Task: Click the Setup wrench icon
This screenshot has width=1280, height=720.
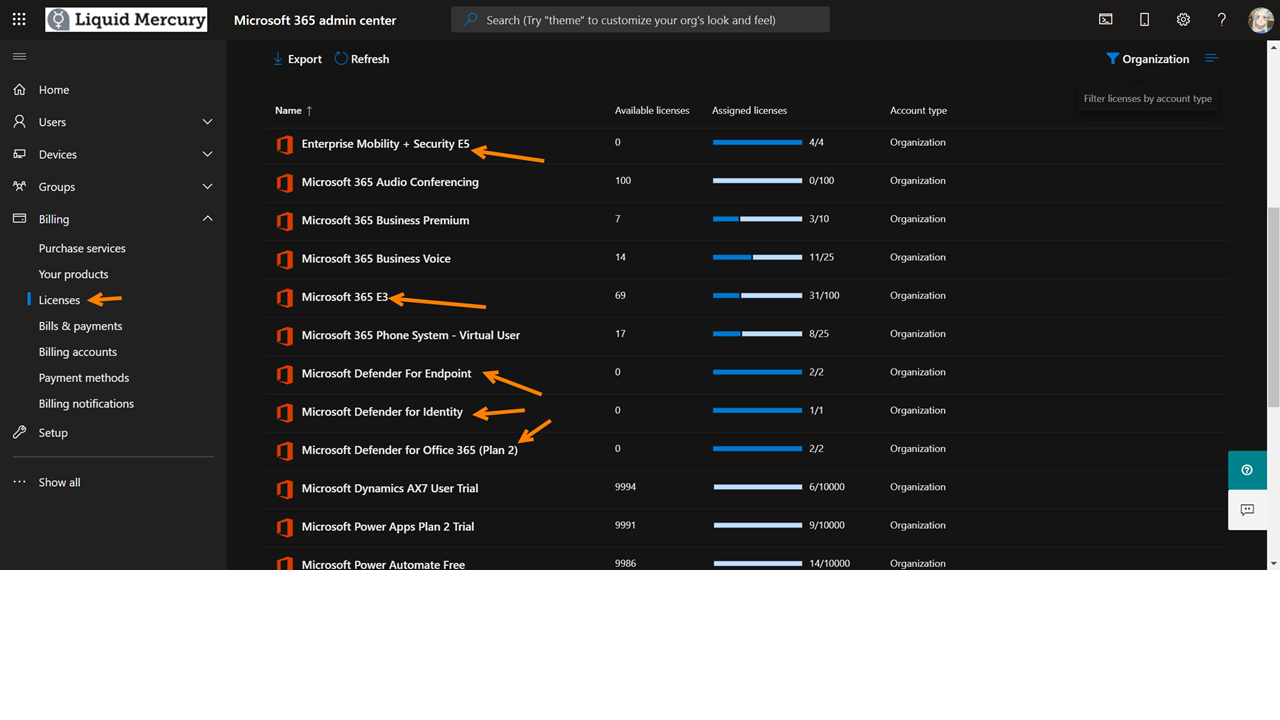Action: pos(19,432)
